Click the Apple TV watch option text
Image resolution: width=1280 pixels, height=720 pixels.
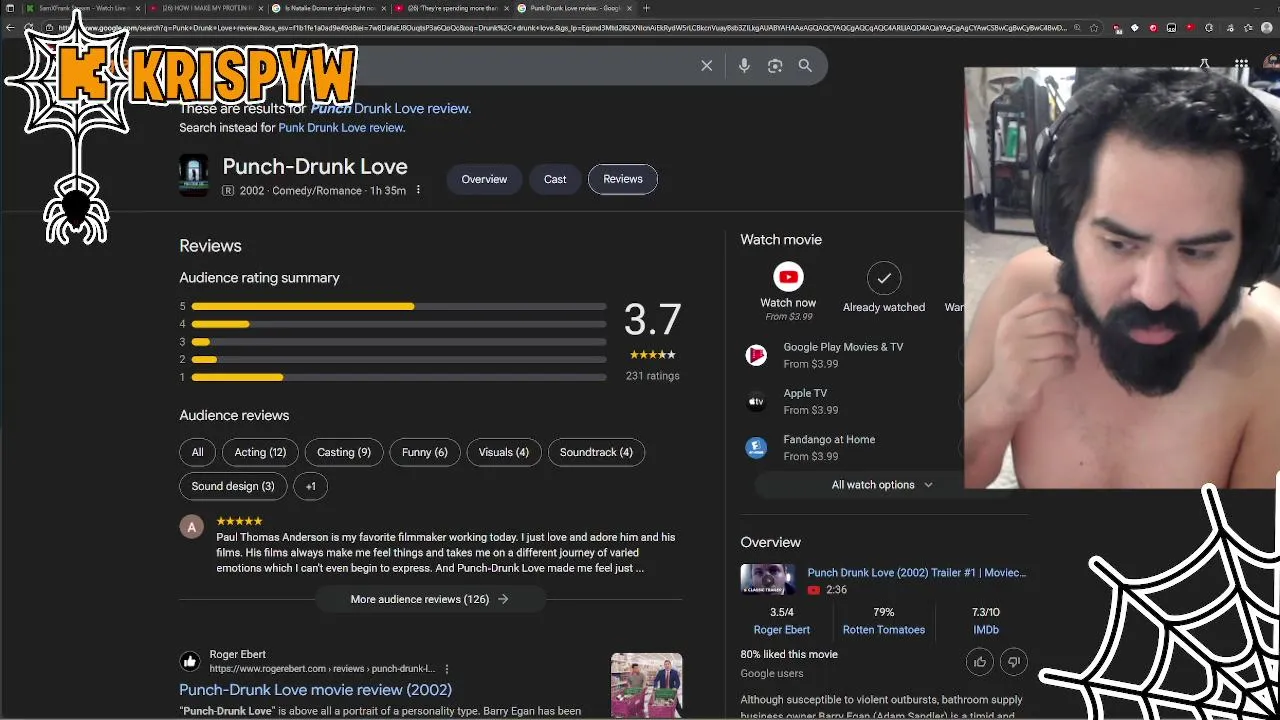[805, 393]
